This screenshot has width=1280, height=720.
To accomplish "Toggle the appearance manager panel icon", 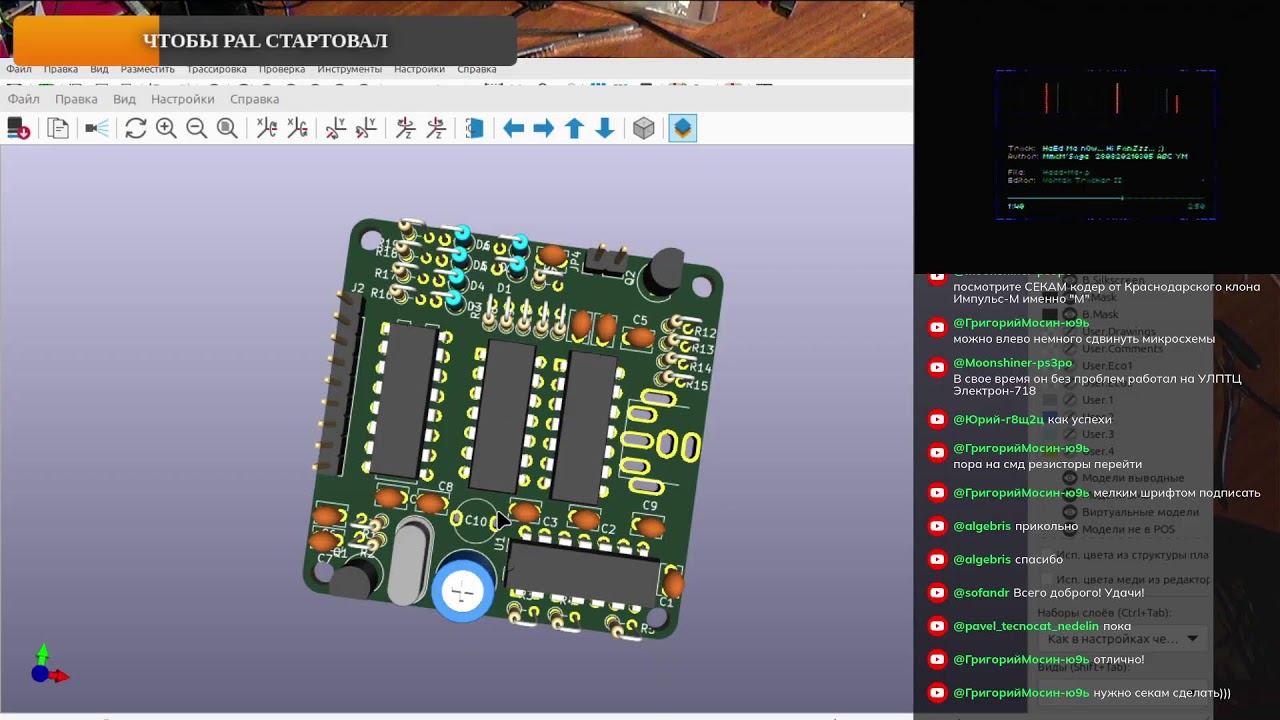I will coord(682,128).
